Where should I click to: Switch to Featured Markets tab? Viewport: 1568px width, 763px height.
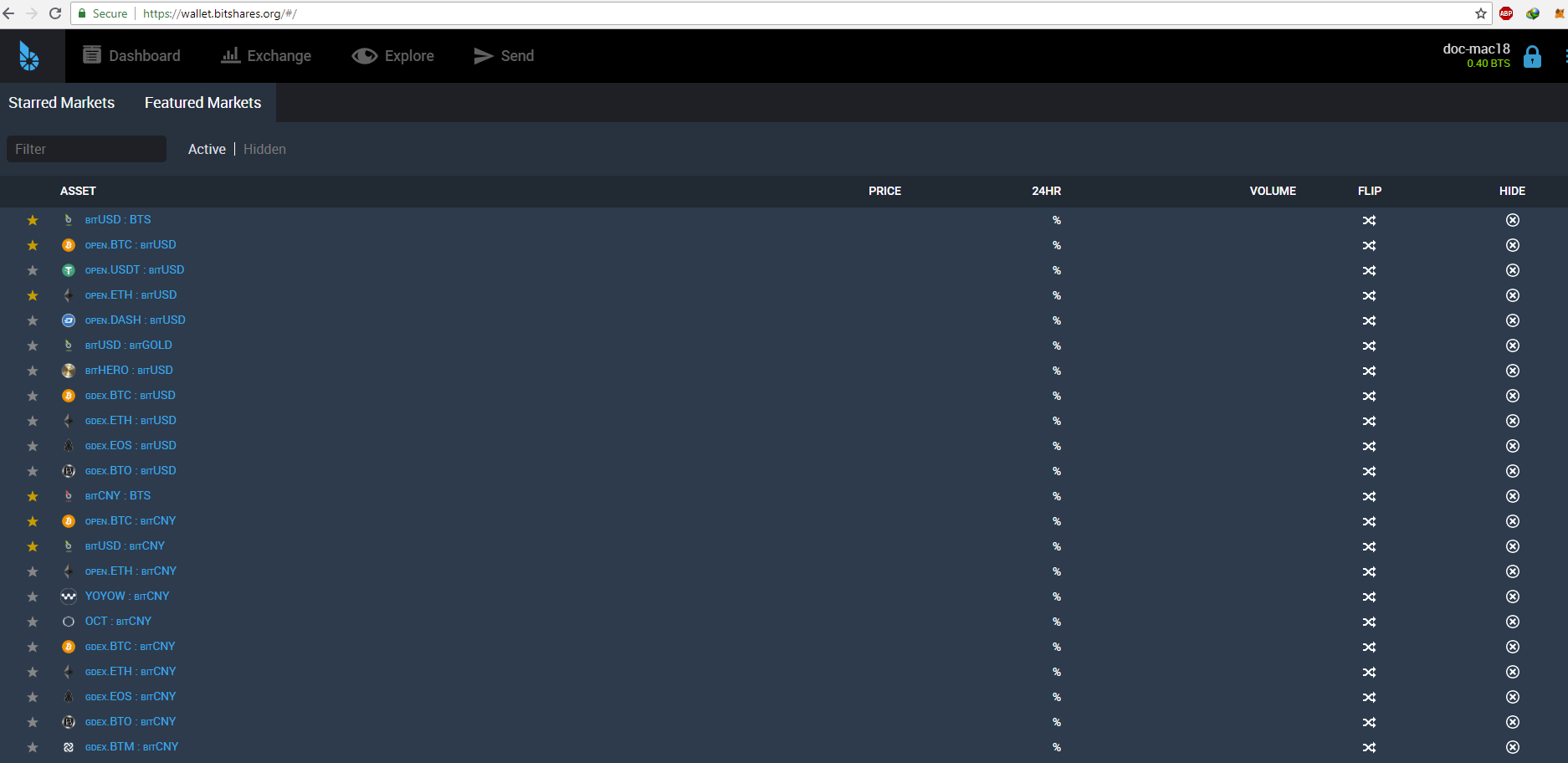click(202, 102)
